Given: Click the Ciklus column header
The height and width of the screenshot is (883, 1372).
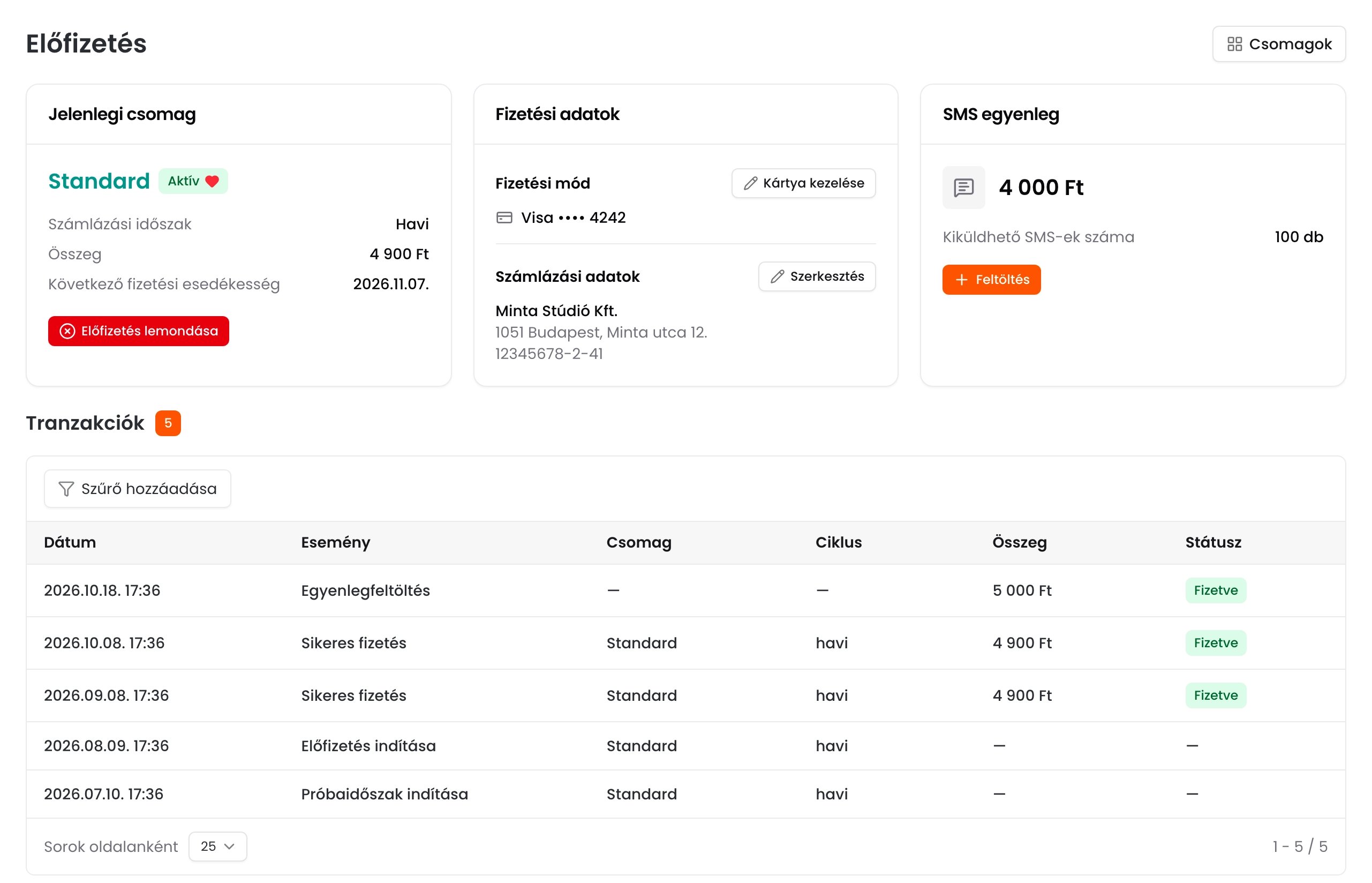Looking at the screenshot, I should pos(839,542).
